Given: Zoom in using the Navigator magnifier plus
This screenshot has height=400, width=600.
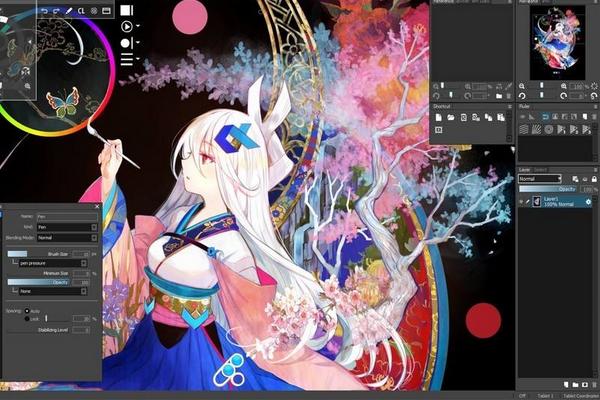Looking at the screenshot, I should pos(564,87).
